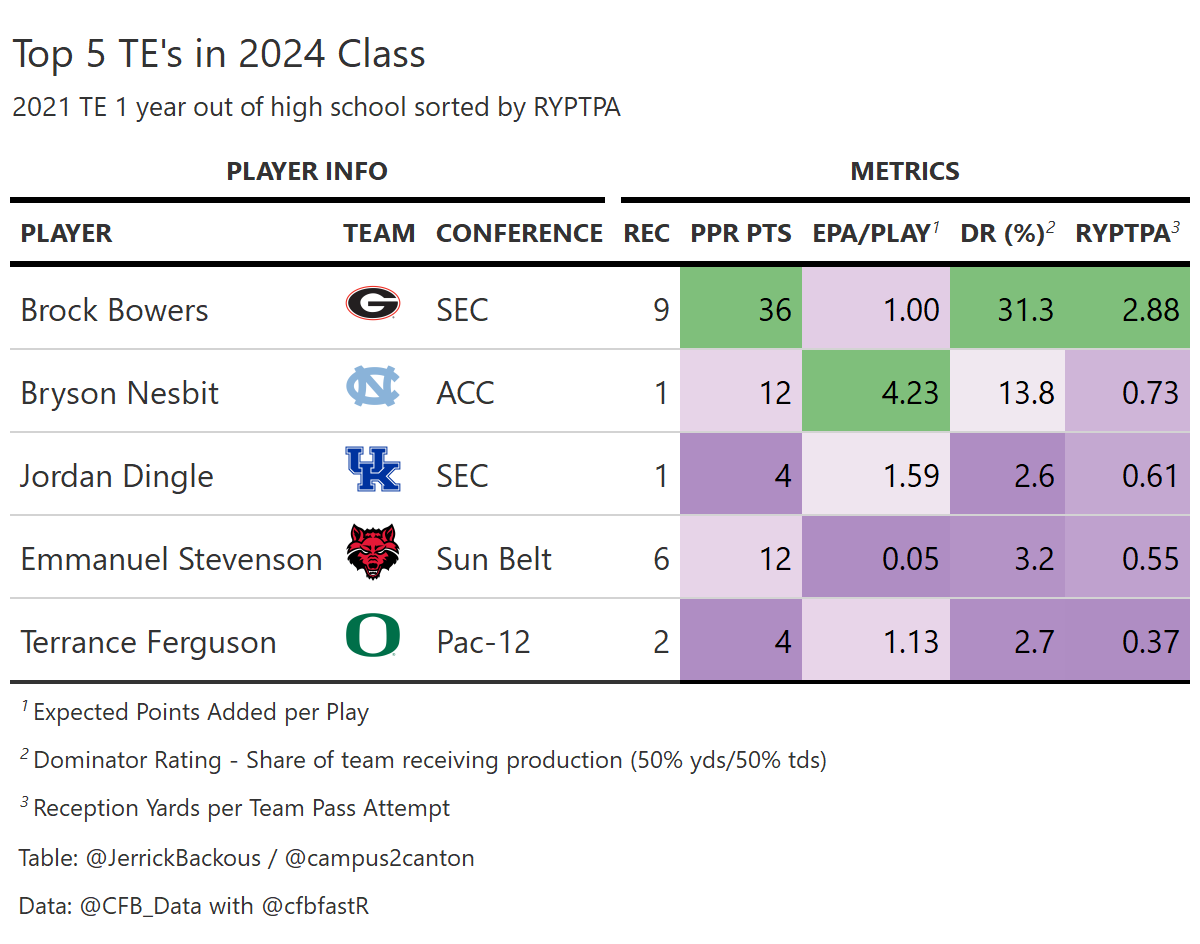Click the North Carolina Tar Heels logo
This screenshot has height=944, width=1200.
coord(373,387)
